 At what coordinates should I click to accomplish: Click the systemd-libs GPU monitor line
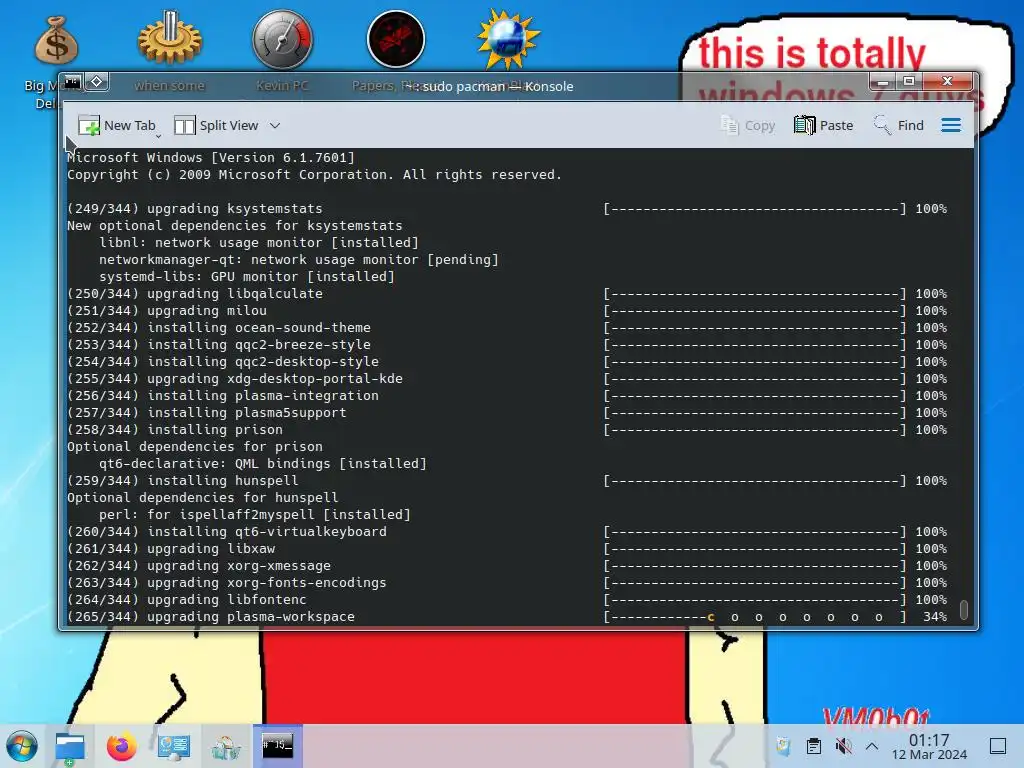coord(247,276)
